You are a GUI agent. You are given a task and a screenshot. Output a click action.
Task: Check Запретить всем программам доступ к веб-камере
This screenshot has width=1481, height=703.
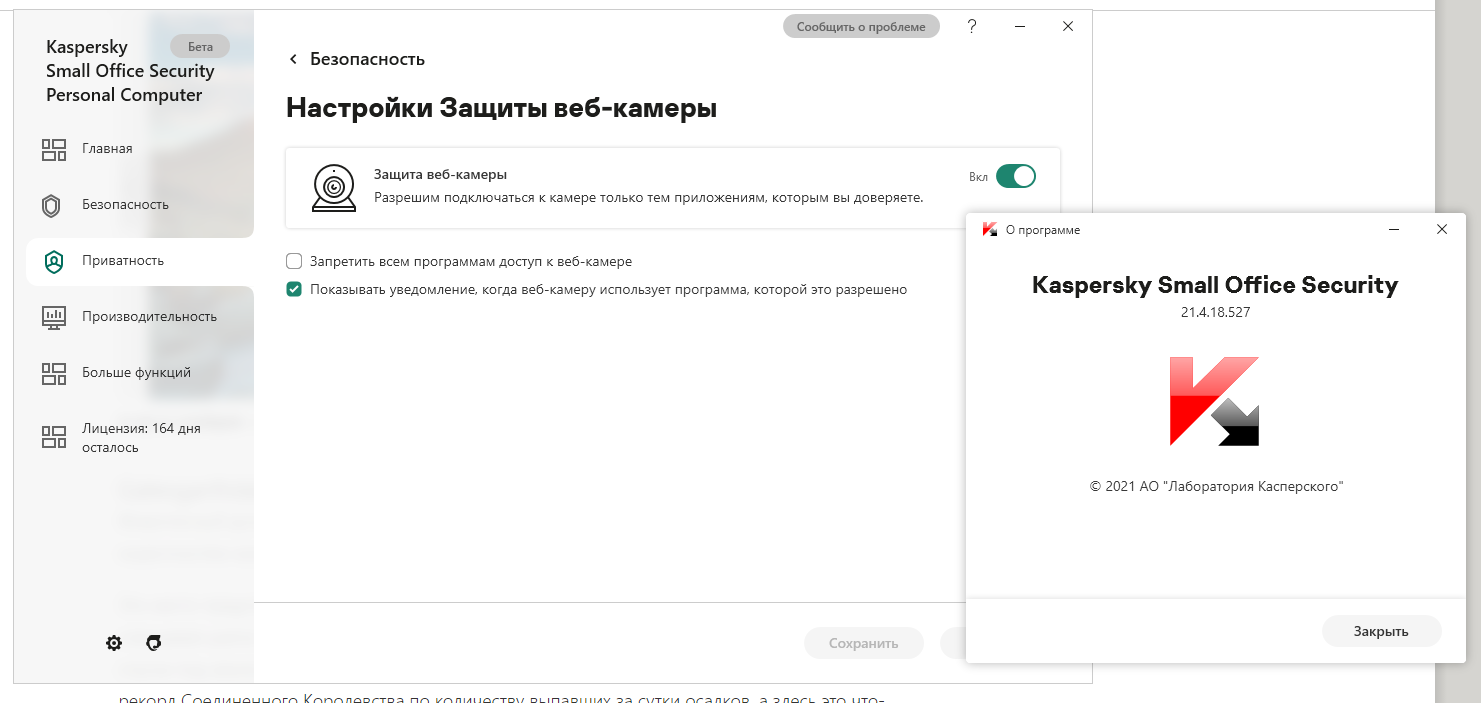[x=294, y=261]
